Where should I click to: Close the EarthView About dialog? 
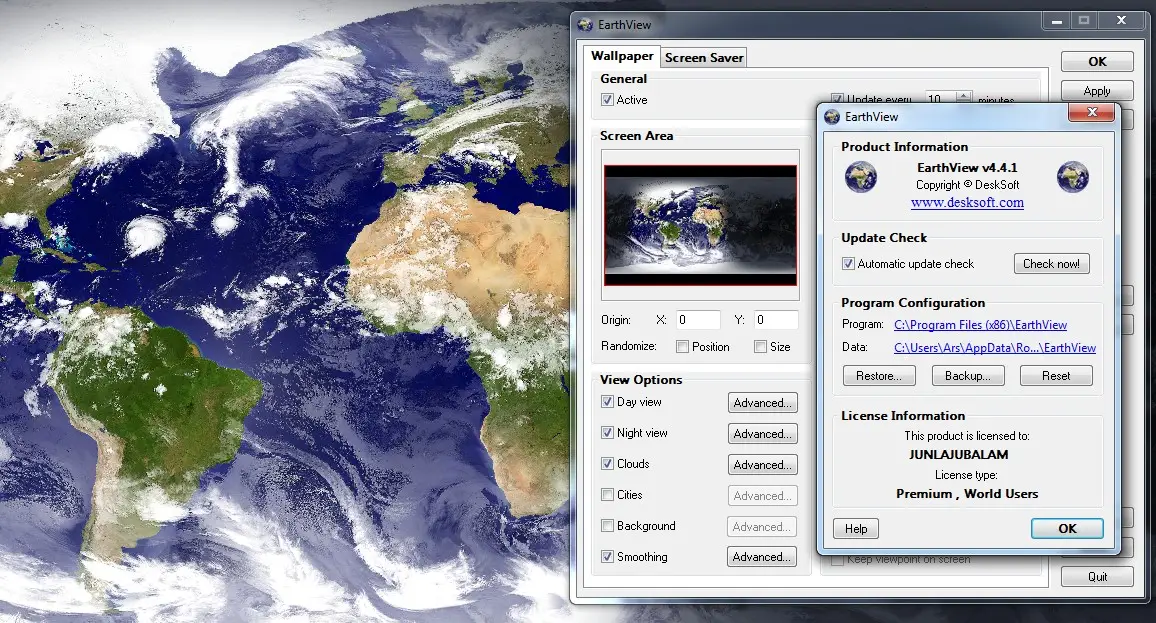coord(1092,112)
